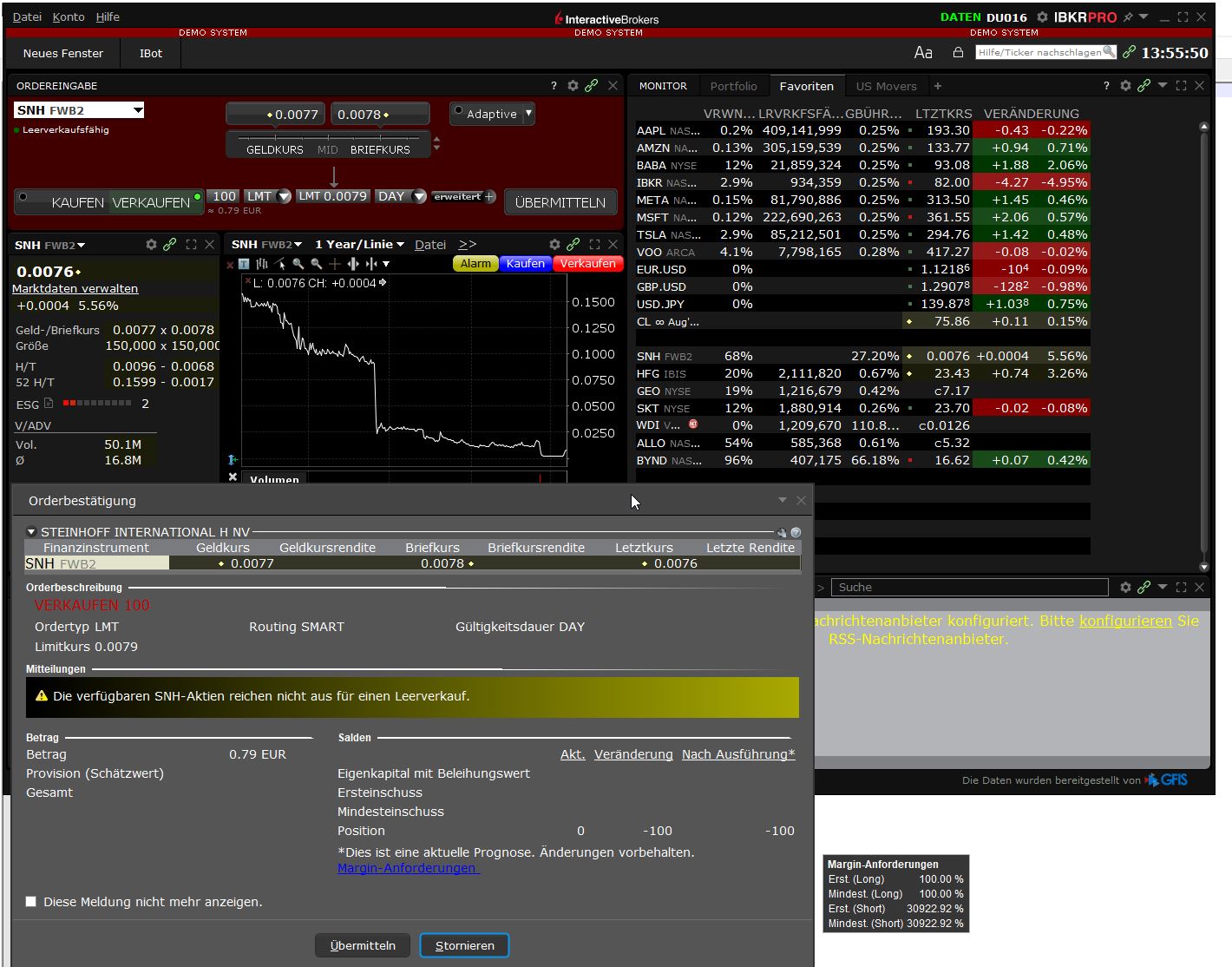
Task: Click the yellow Alarm chart button
Action: coord(475,264)
